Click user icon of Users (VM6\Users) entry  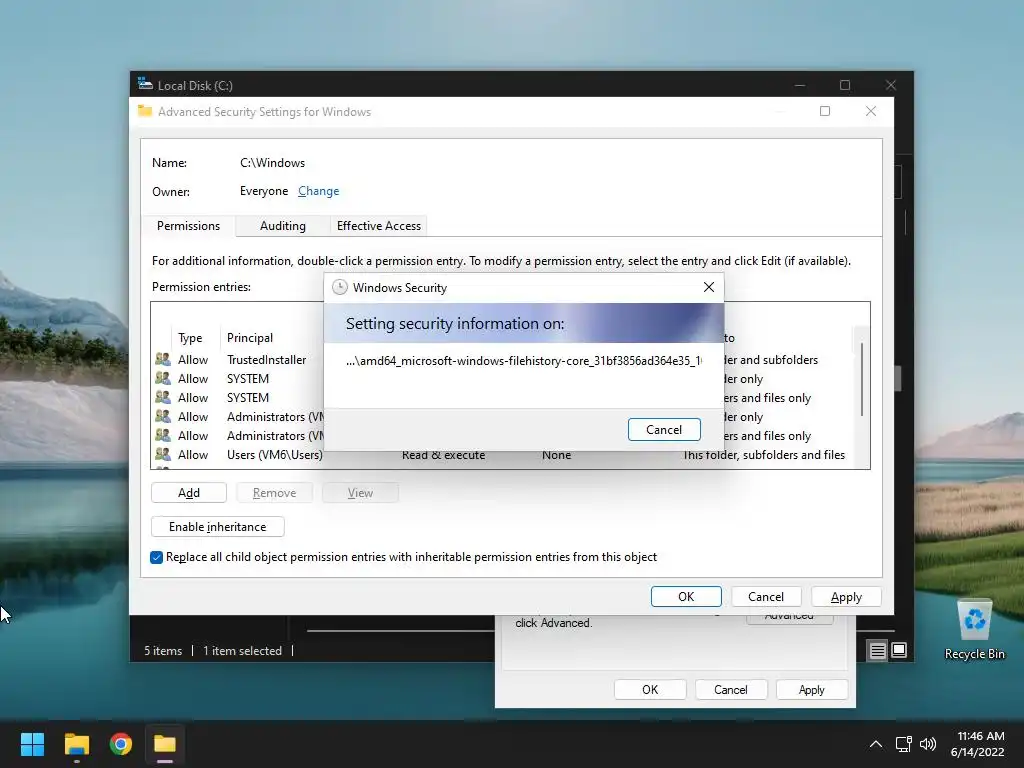point(163,454)
